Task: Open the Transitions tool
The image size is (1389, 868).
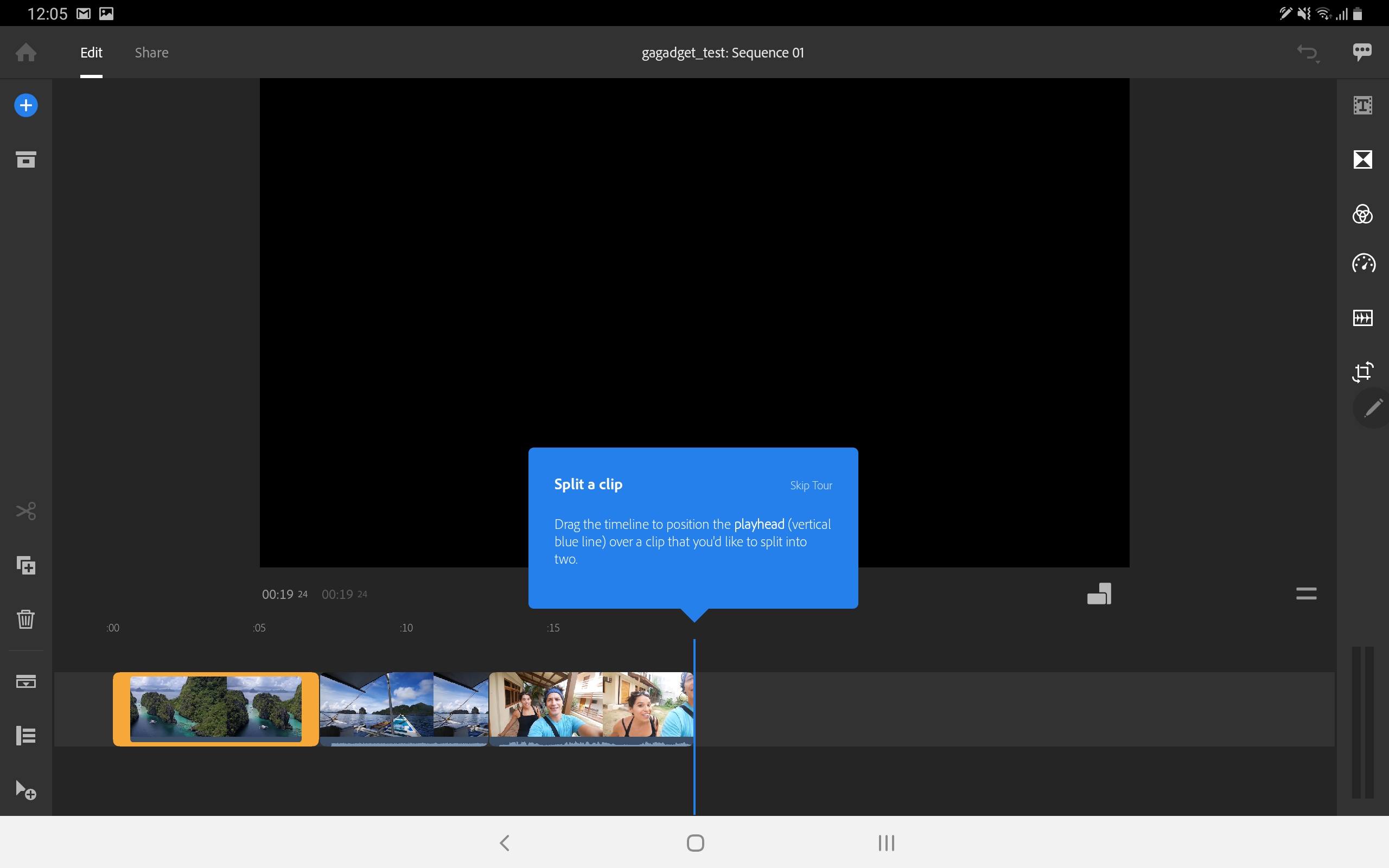Action: point(1362,159)
